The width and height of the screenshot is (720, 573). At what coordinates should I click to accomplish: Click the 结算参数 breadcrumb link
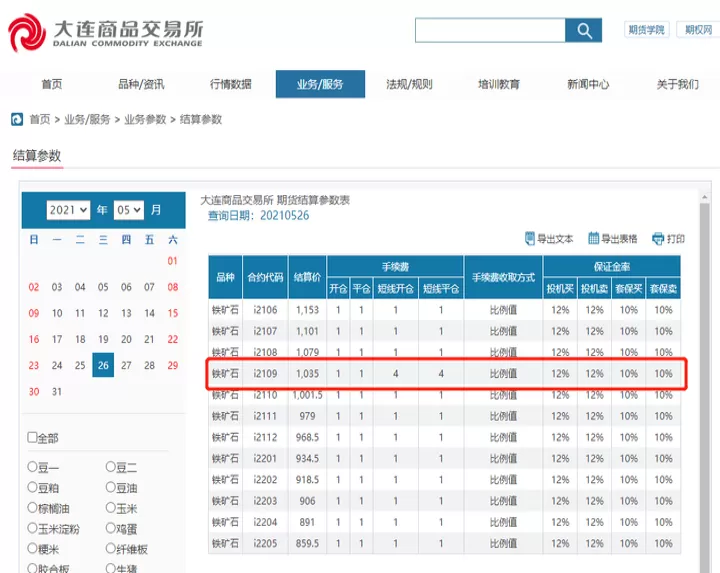(x=201, y=119)
